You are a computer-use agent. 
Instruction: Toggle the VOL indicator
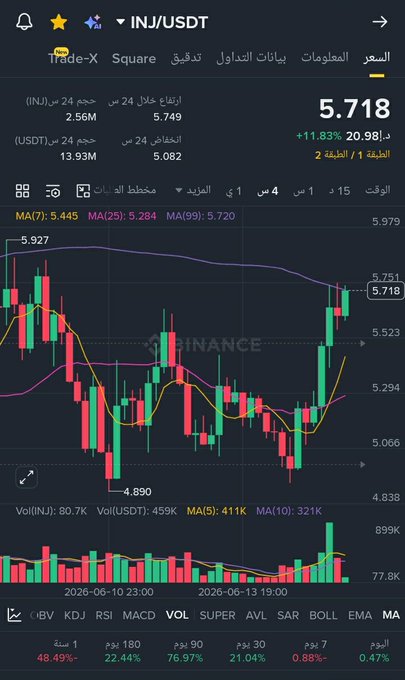pos(177,615)
